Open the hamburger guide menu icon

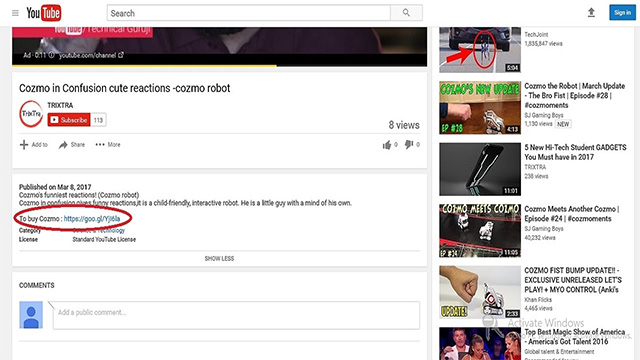(x=15, y=13)
